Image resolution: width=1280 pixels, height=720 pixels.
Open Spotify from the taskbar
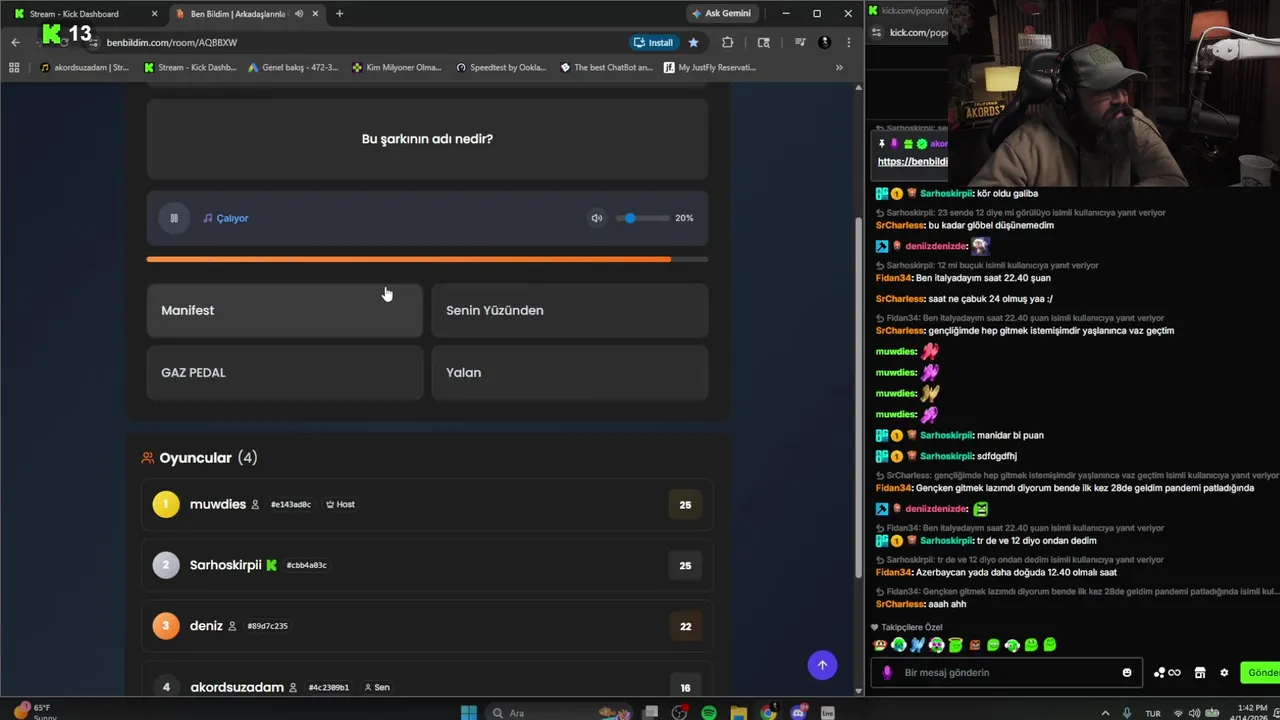coord(709,712)
